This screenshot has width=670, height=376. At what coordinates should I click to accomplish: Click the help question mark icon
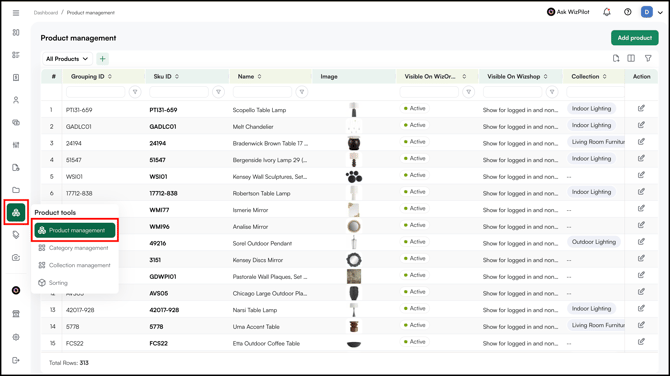(627, 12)
